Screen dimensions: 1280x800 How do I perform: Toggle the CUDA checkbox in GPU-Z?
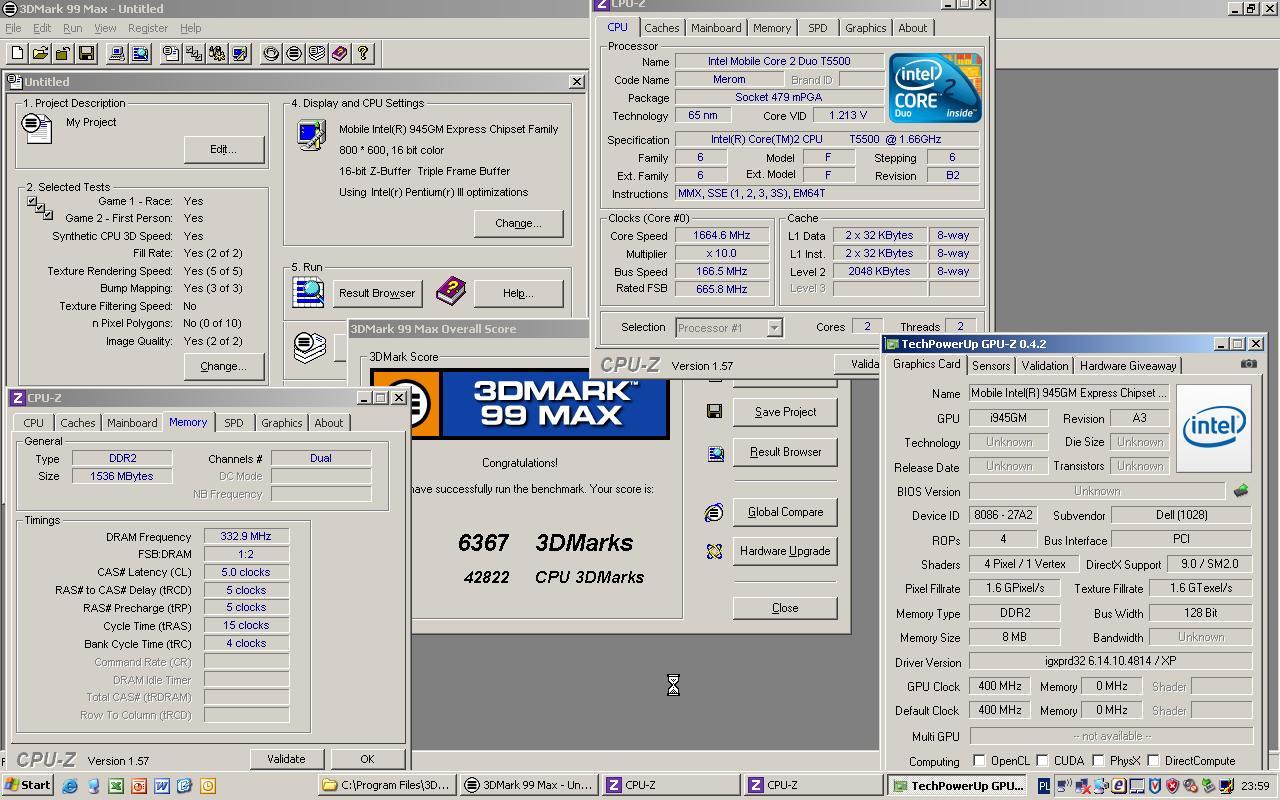[x=1042, y=761]
